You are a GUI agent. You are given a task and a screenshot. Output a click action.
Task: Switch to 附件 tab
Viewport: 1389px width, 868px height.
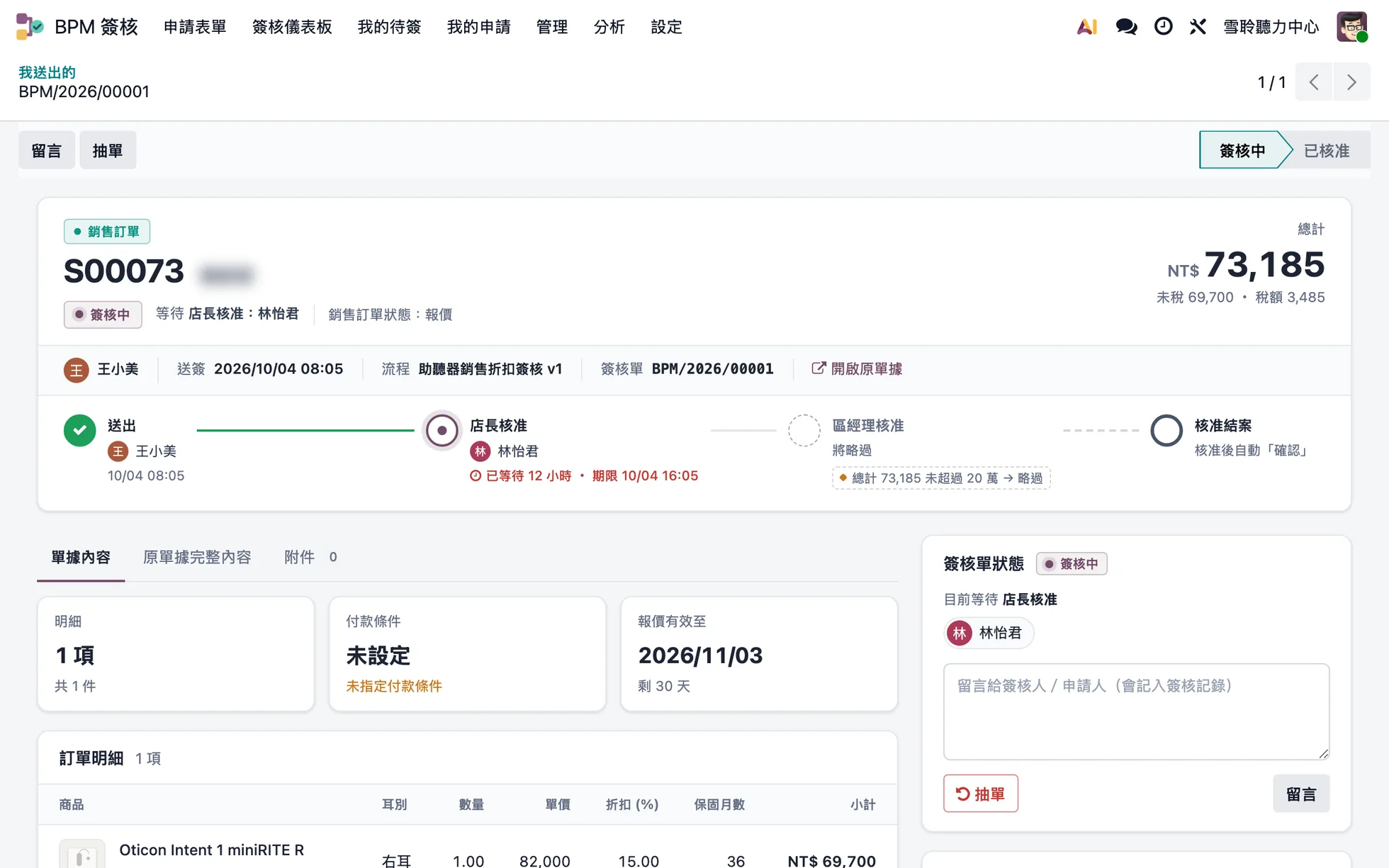(310, 558)
